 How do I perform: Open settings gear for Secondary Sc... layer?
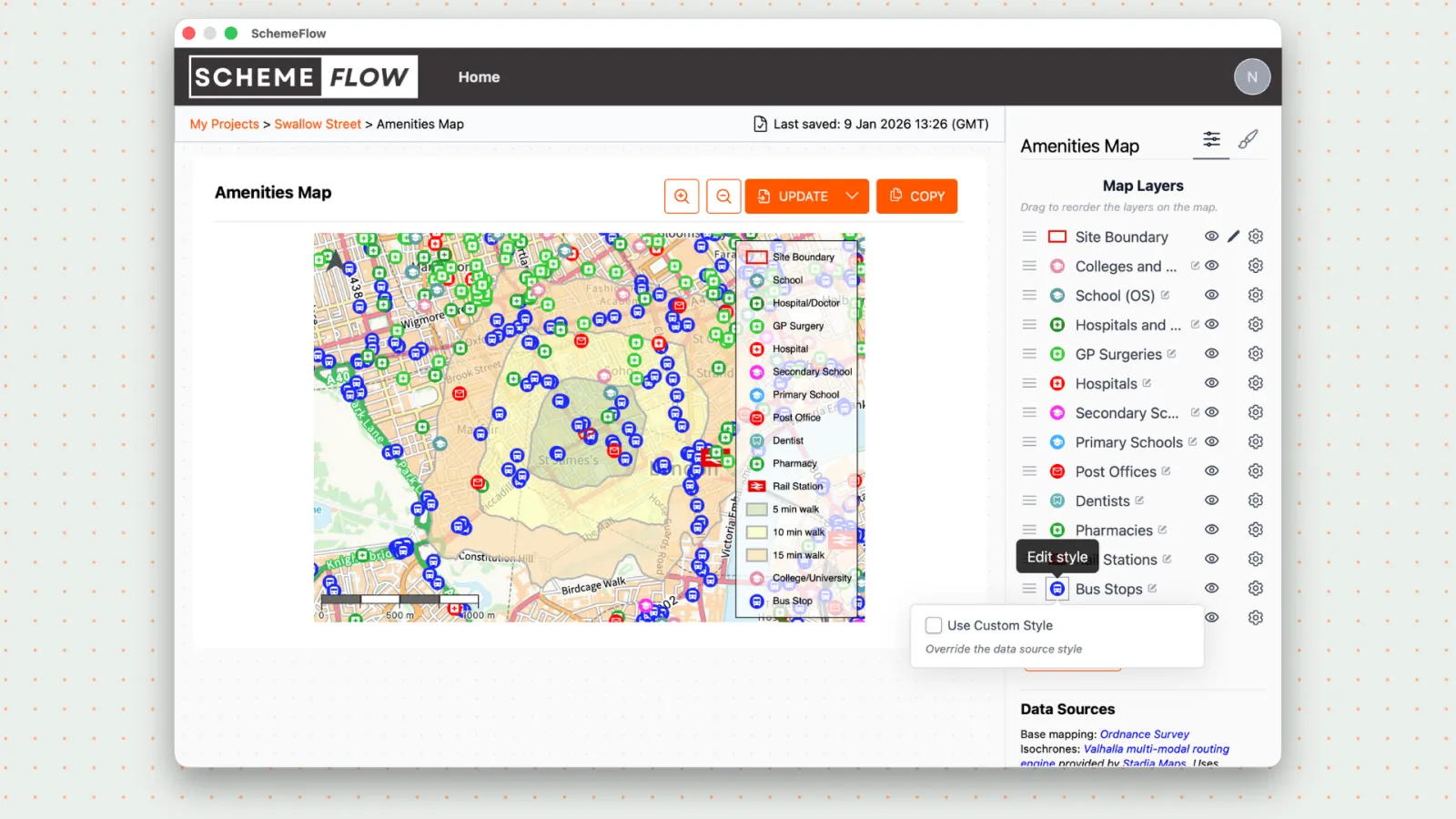click(x=1256, y=412)
